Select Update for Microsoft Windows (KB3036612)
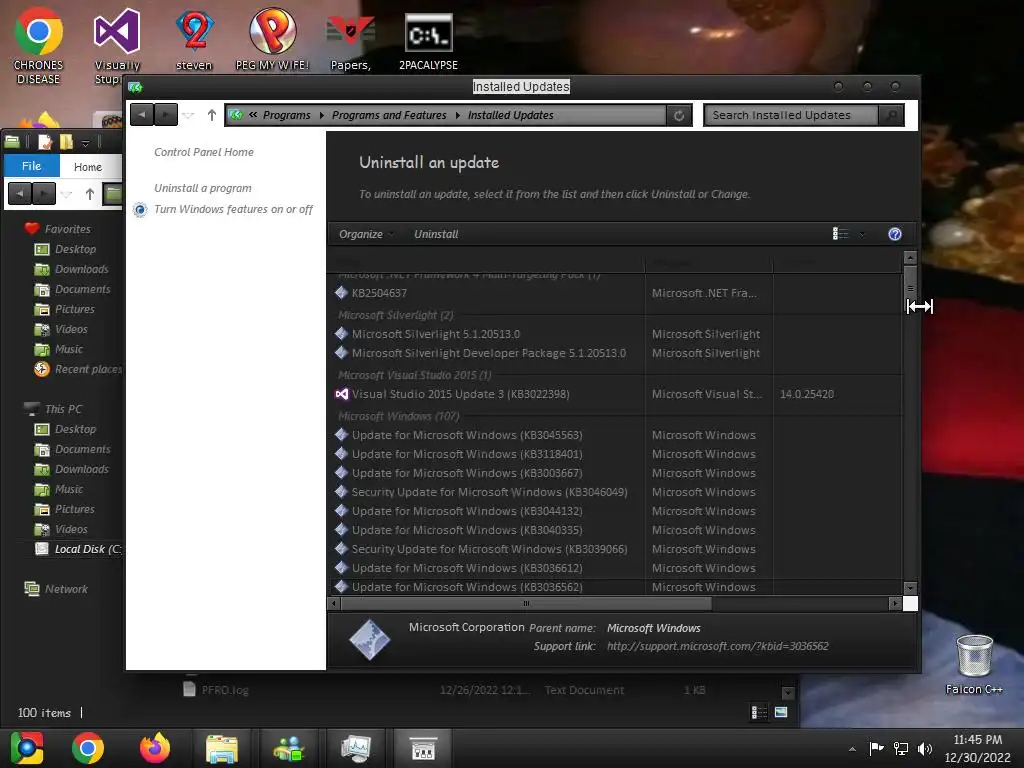This screenshot has height=768, width=1024. pos(615,568)
